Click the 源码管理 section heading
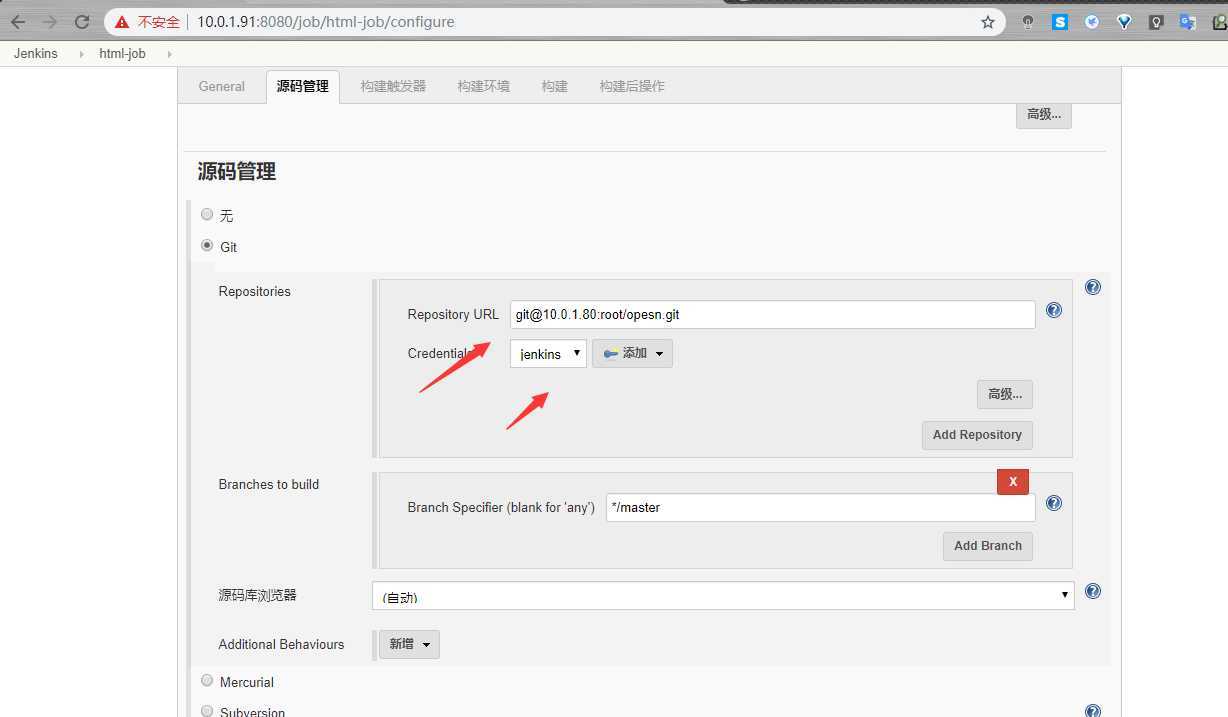Viewport: 1228px width, 717px height. 237,172
